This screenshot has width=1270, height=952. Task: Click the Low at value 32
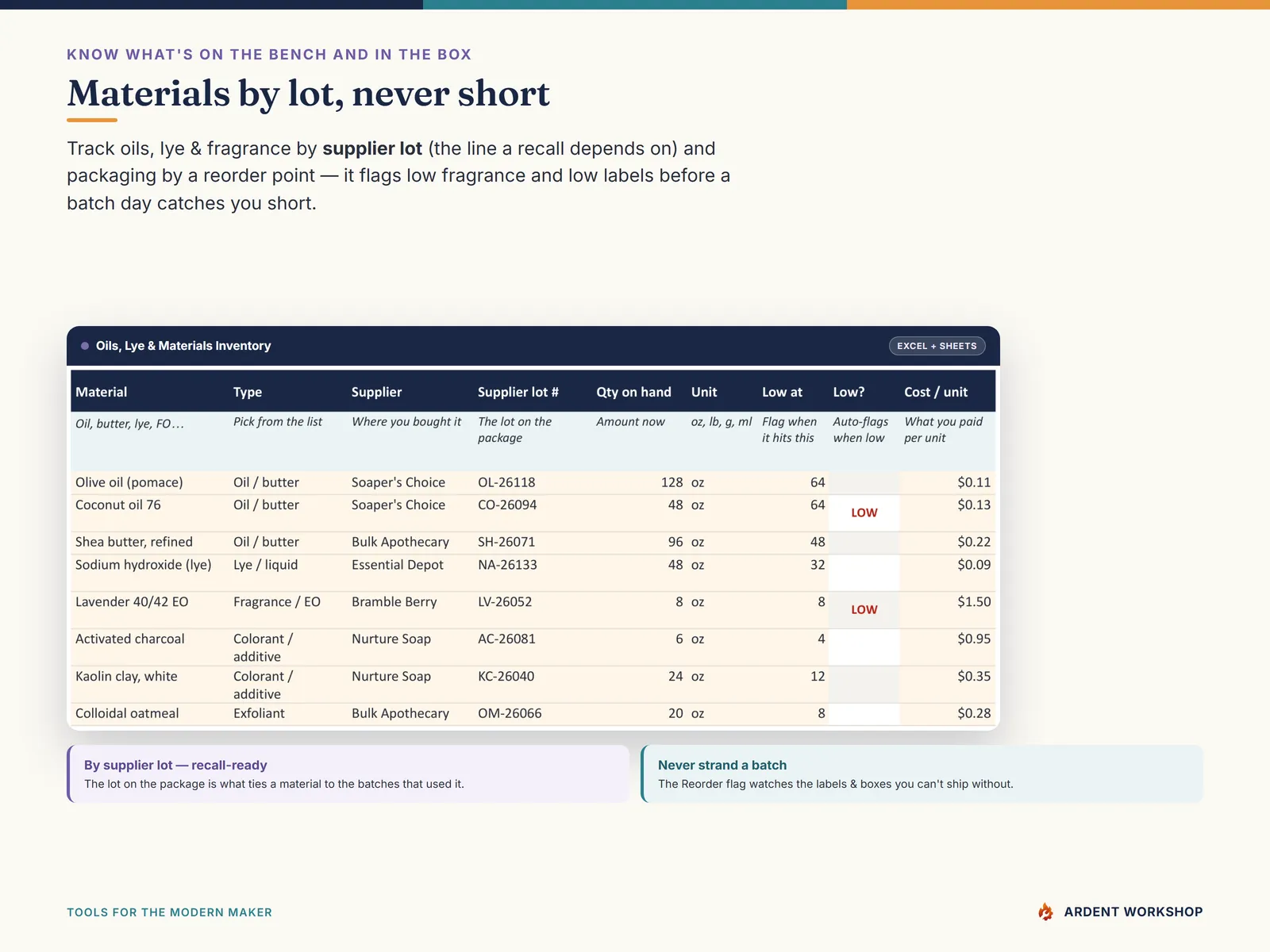[818, 565]
